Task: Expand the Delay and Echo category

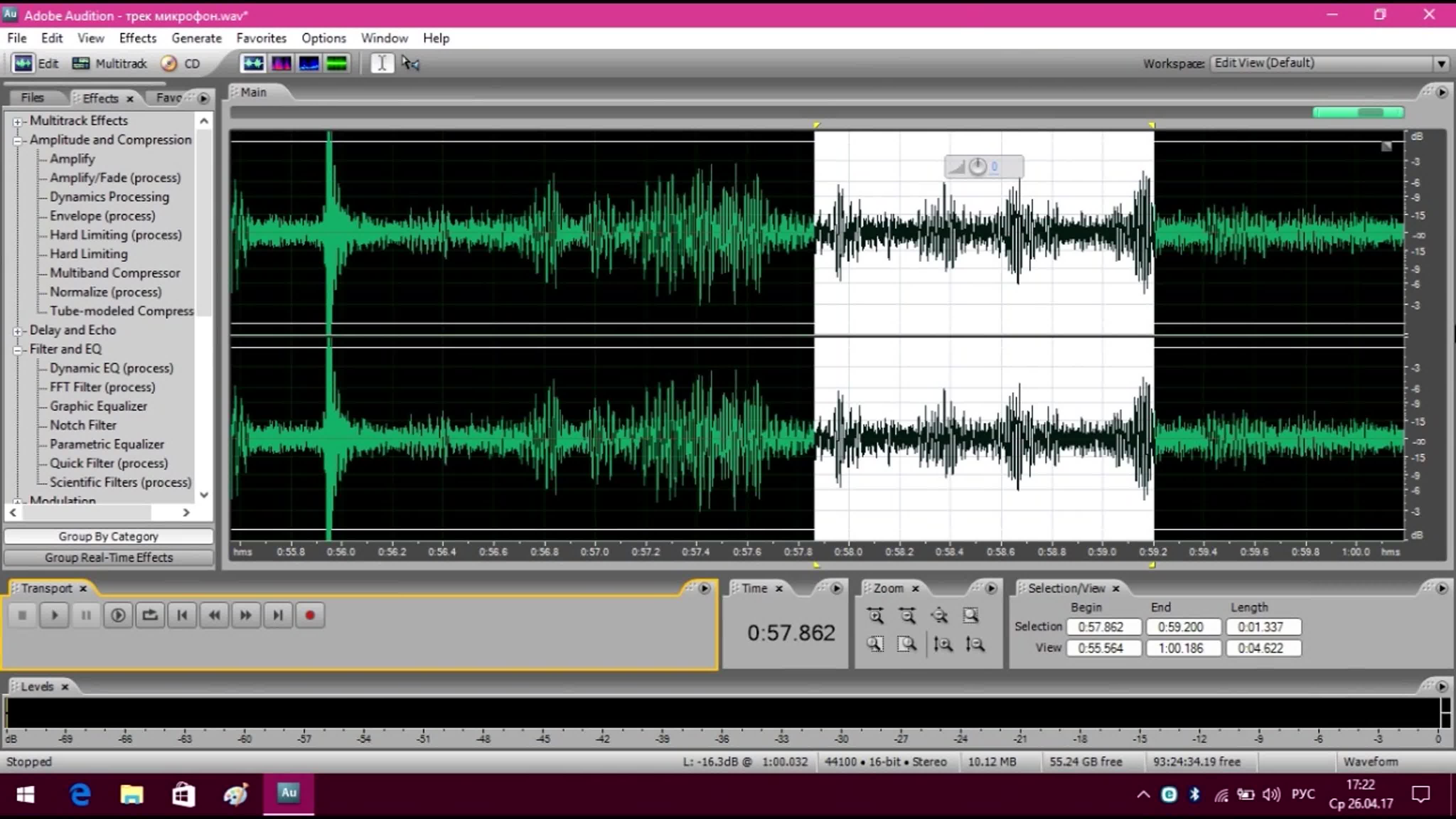Action: tap(17, 331)
